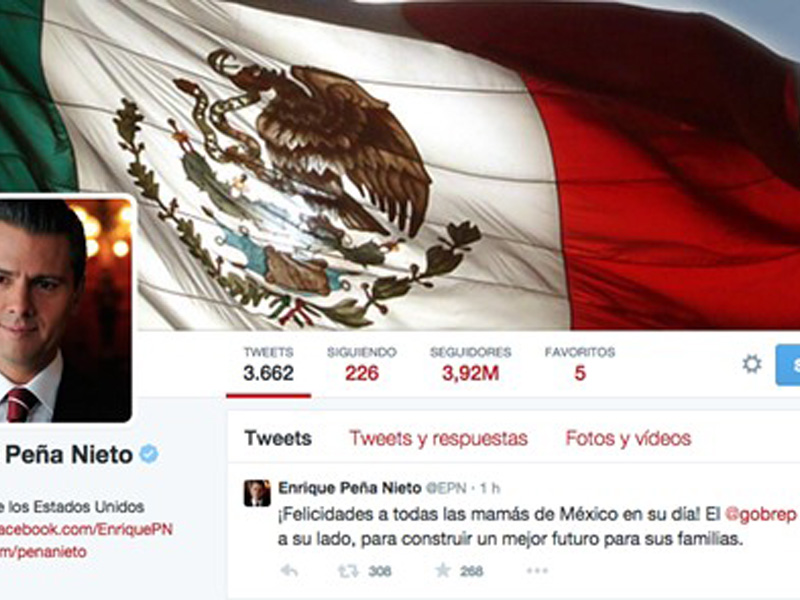Open the large profile photo
Screen dimensions: 800x600
[65, 310]
